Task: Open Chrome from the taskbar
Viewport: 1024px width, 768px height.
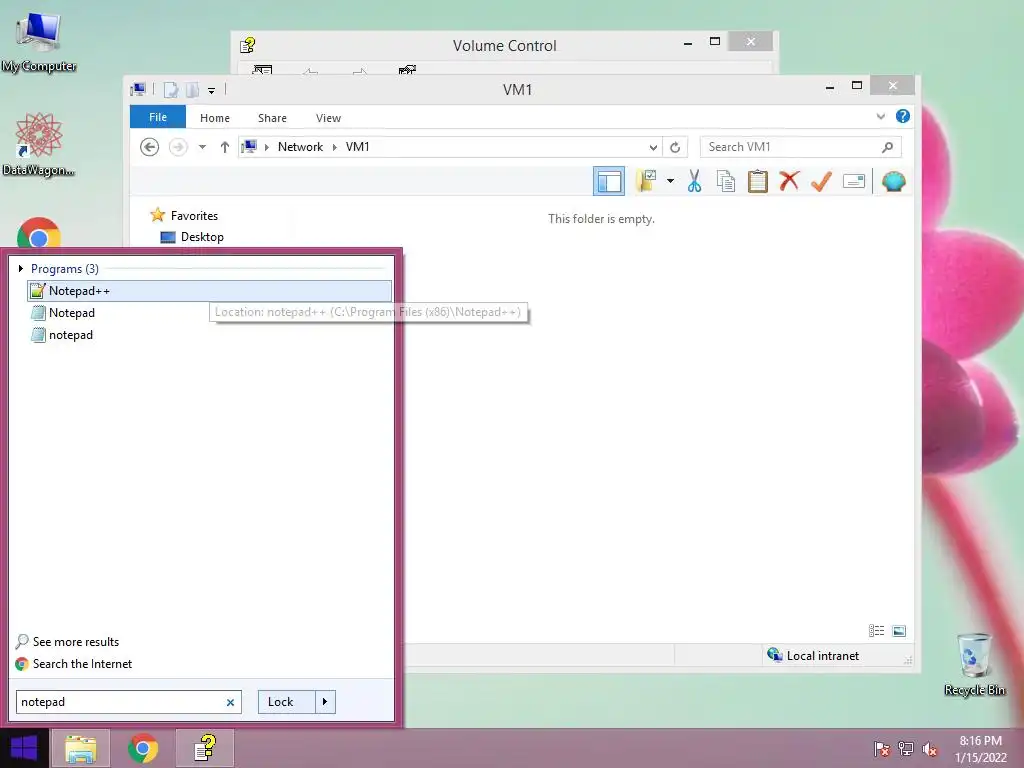Action: coord(143,748)
